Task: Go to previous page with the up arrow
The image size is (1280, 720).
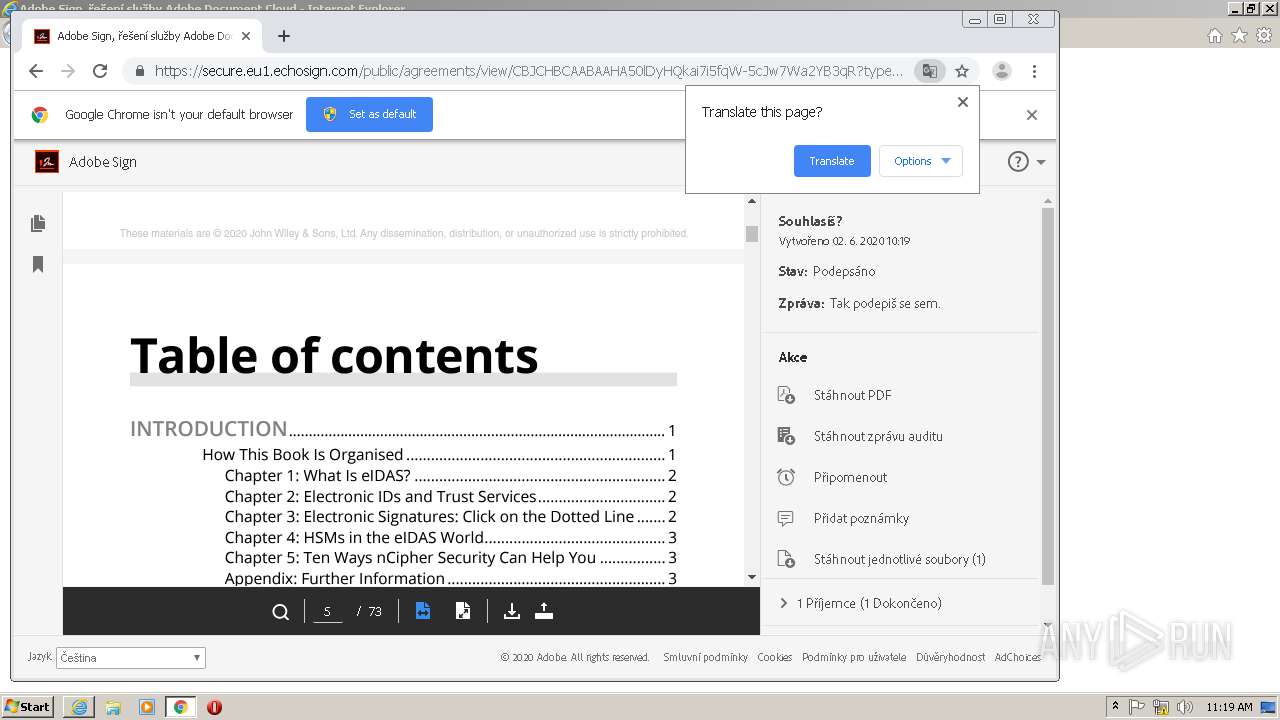Action: tap(544, 611)
